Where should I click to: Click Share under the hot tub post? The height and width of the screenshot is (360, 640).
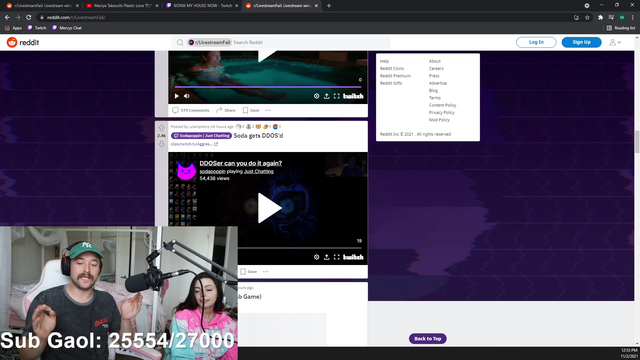pos(226,110)
